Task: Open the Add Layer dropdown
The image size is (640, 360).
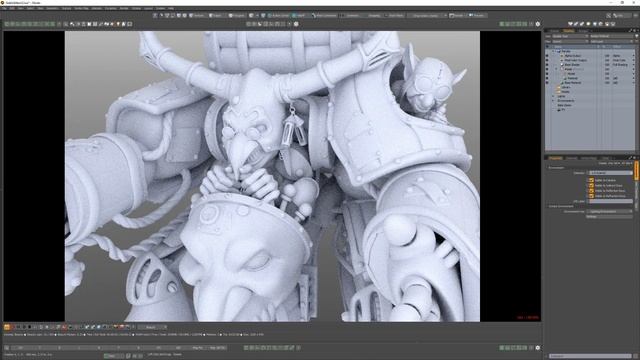Action: [611, 42]
